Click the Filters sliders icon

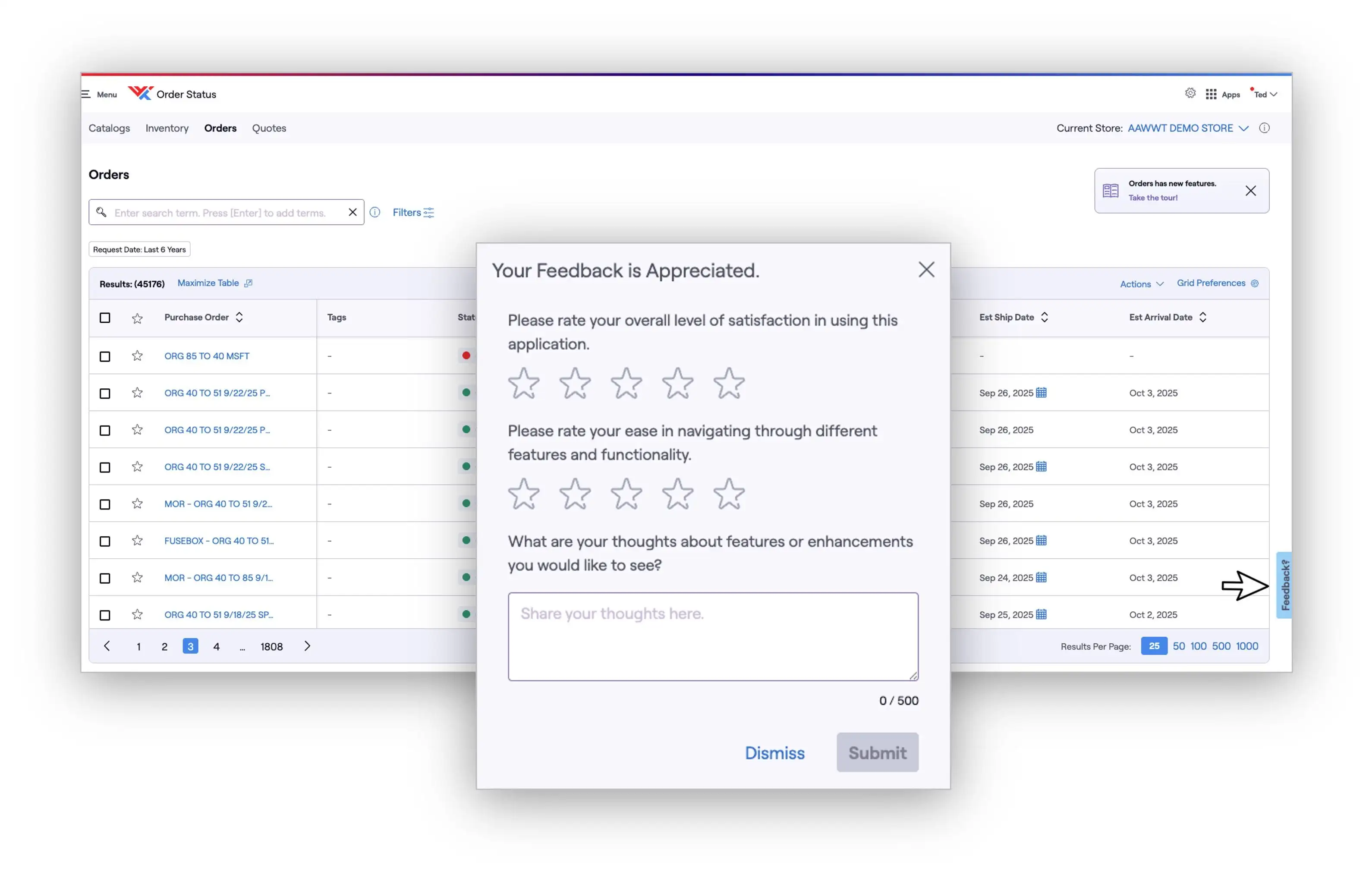pos(429,213)
